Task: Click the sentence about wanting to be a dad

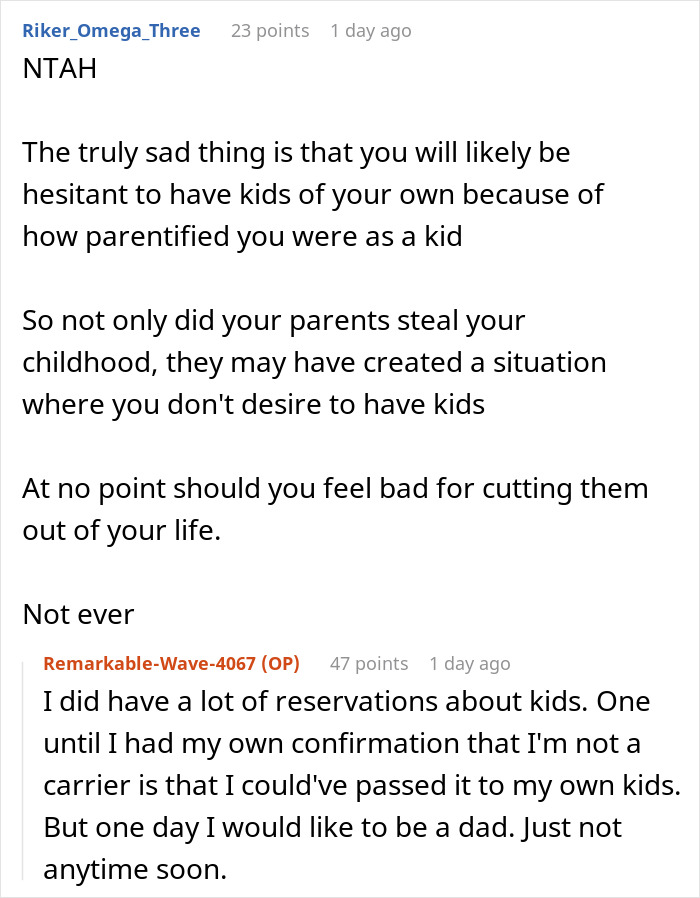Action: (x=330, y=828)
